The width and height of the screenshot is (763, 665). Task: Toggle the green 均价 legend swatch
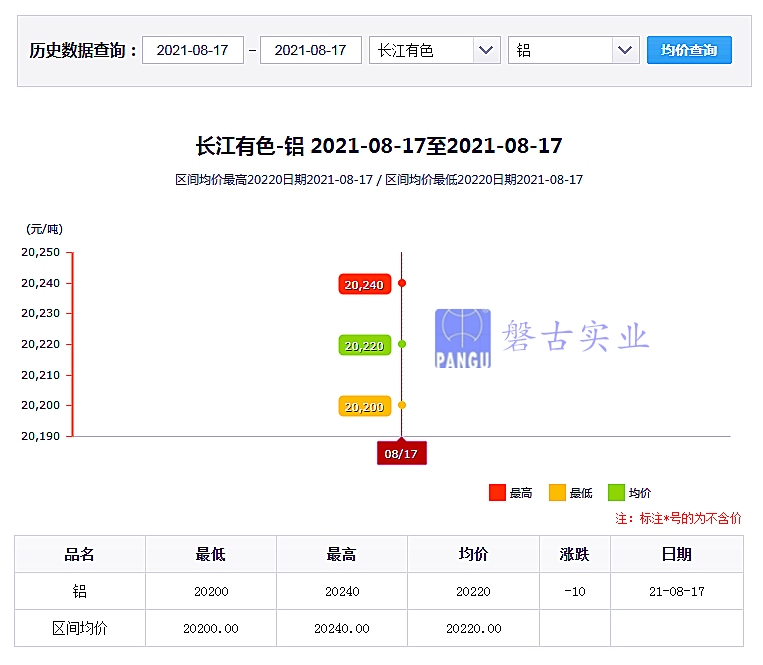(x=617, y=493)
